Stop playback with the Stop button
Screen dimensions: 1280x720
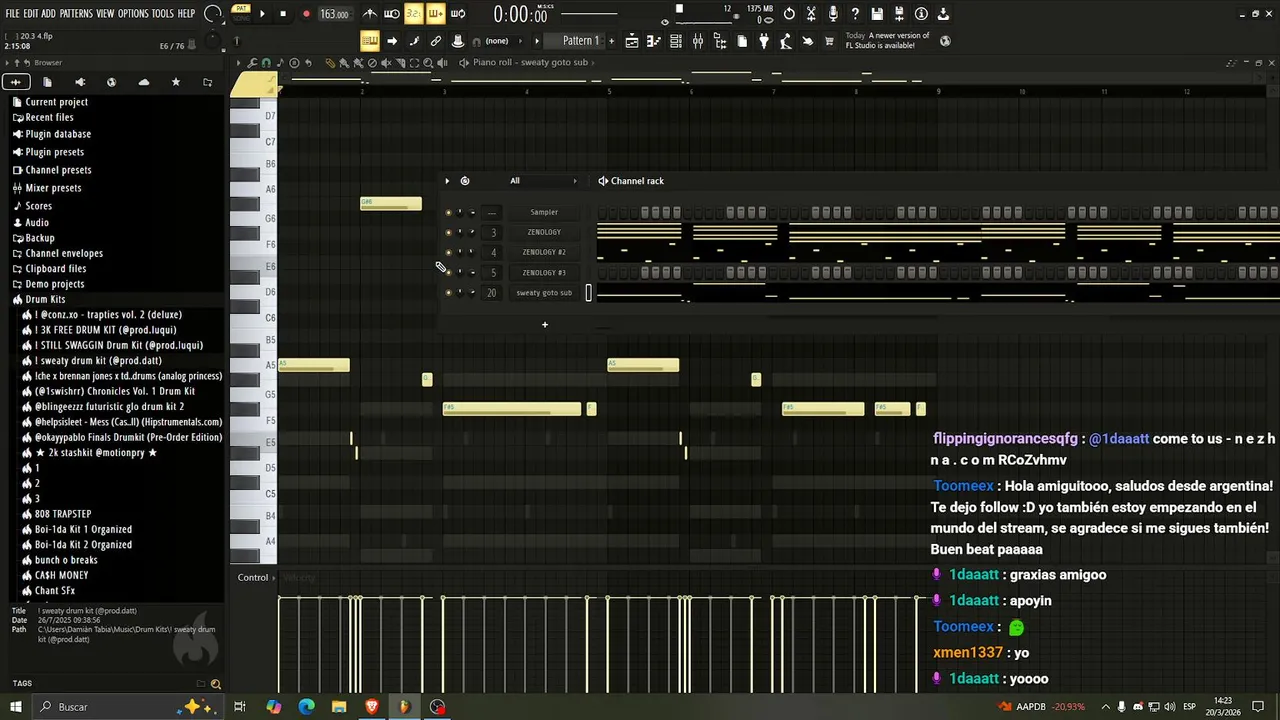tap(283, 14)
